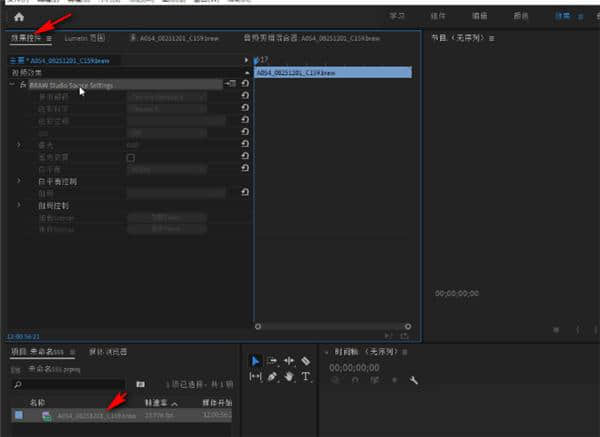Select the Hand tool
The width and height of the screenshot is (600, 437).
(288, 377)
